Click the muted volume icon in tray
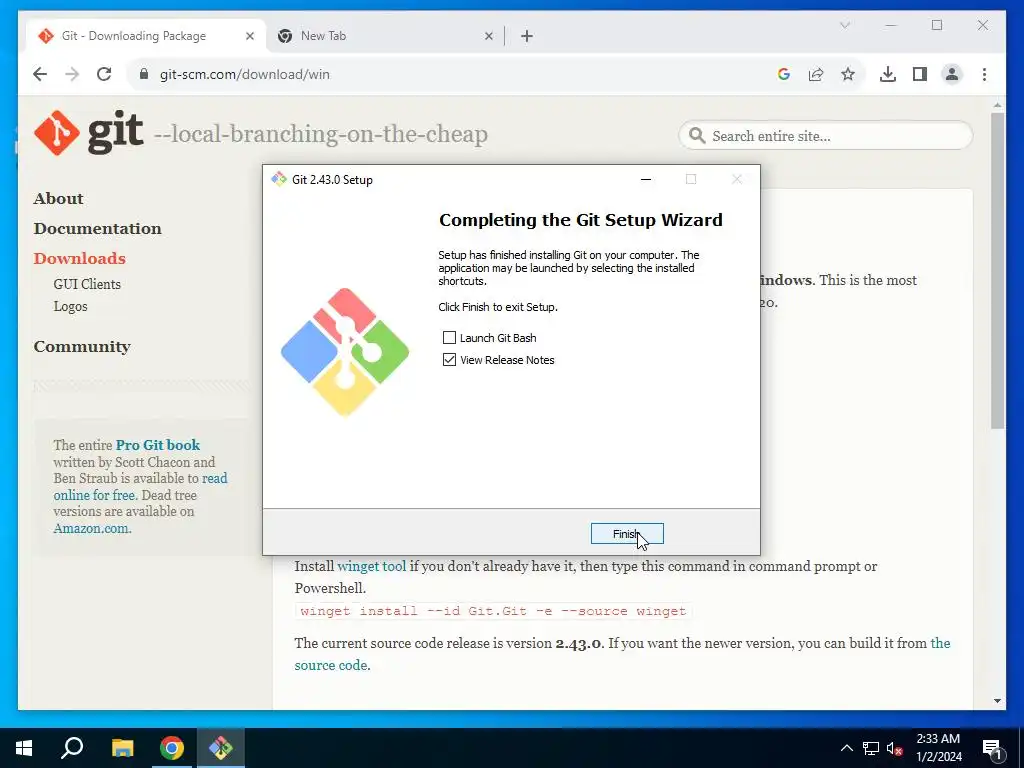1024x768 pixels. point(895,748)
